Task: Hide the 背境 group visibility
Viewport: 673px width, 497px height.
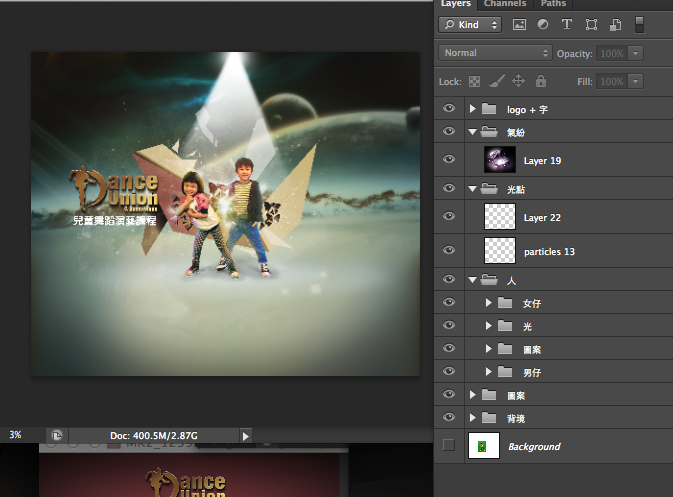Action: coord(449,417)
